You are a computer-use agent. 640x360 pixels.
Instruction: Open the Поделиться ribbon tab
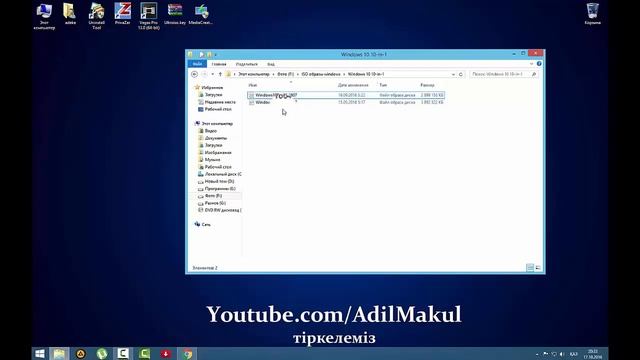pos(247,64)
